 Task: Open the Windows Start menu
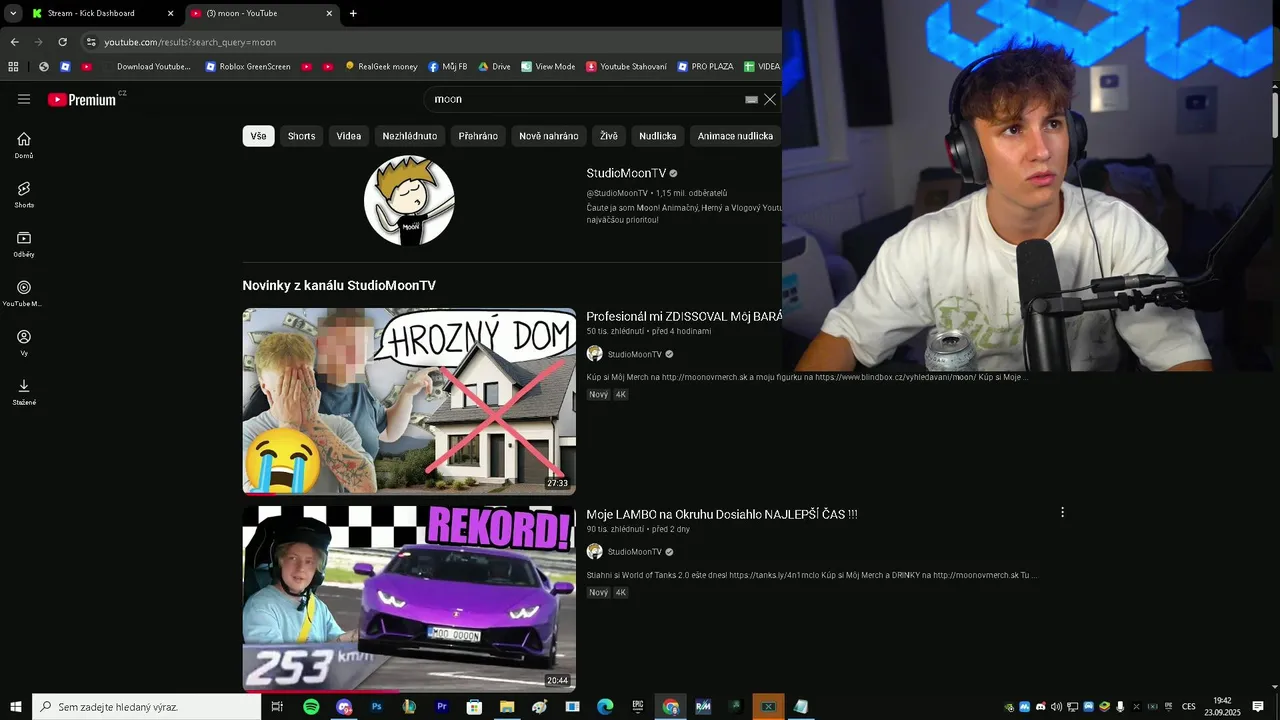(x=16, y=707)
